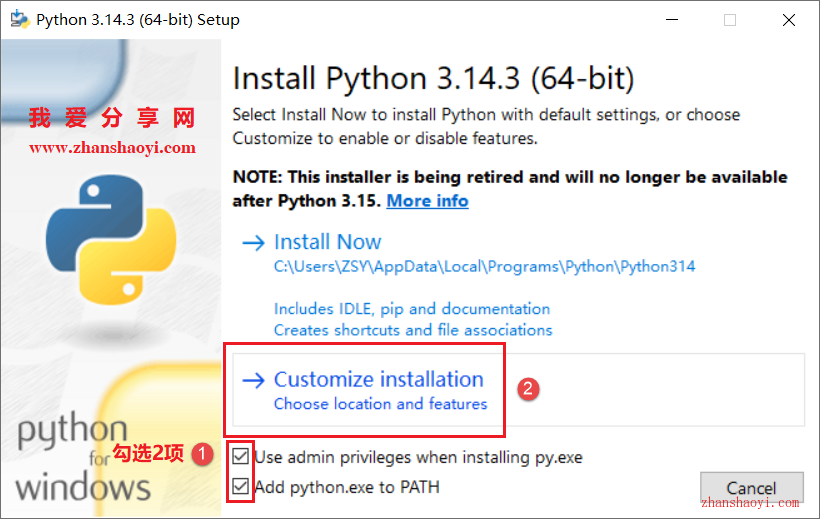Click the Python Setup installer icon in title bar
This screenshot has height=519, width=820.
coord(20,19)
